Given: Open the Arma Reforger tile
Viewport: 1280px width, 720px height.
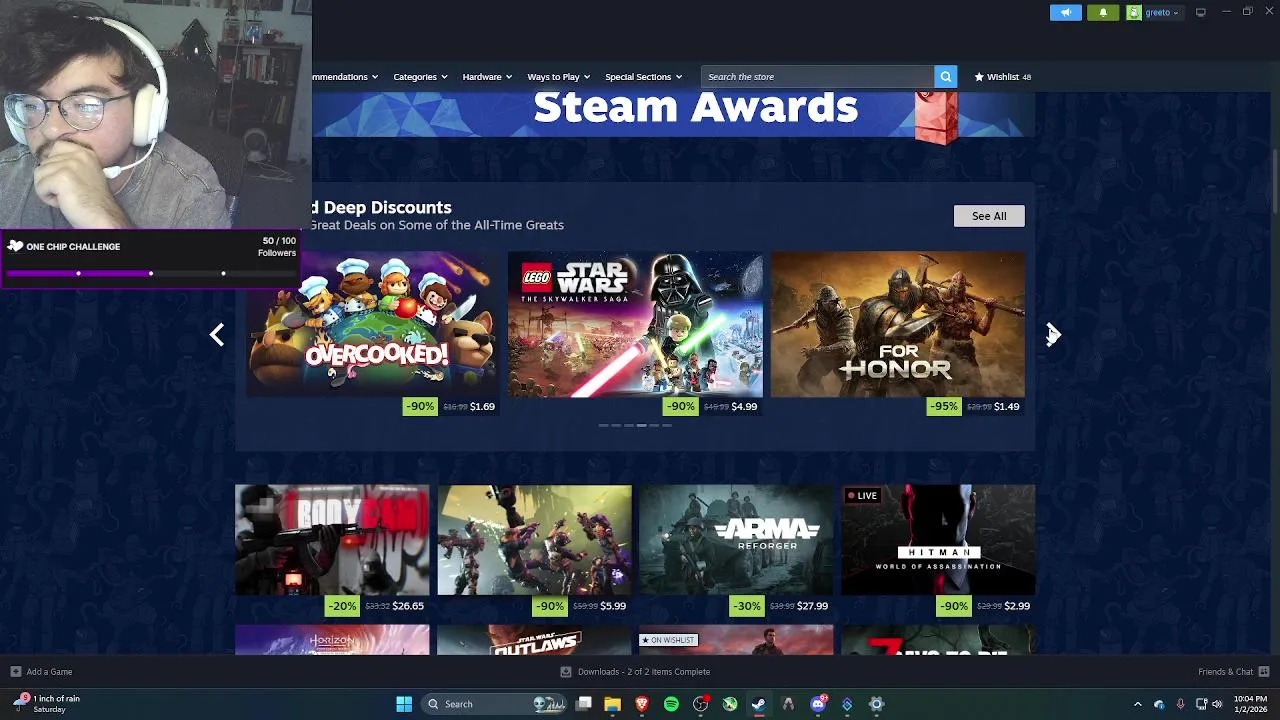Looking at the screenshot, I should coord(736,540).
